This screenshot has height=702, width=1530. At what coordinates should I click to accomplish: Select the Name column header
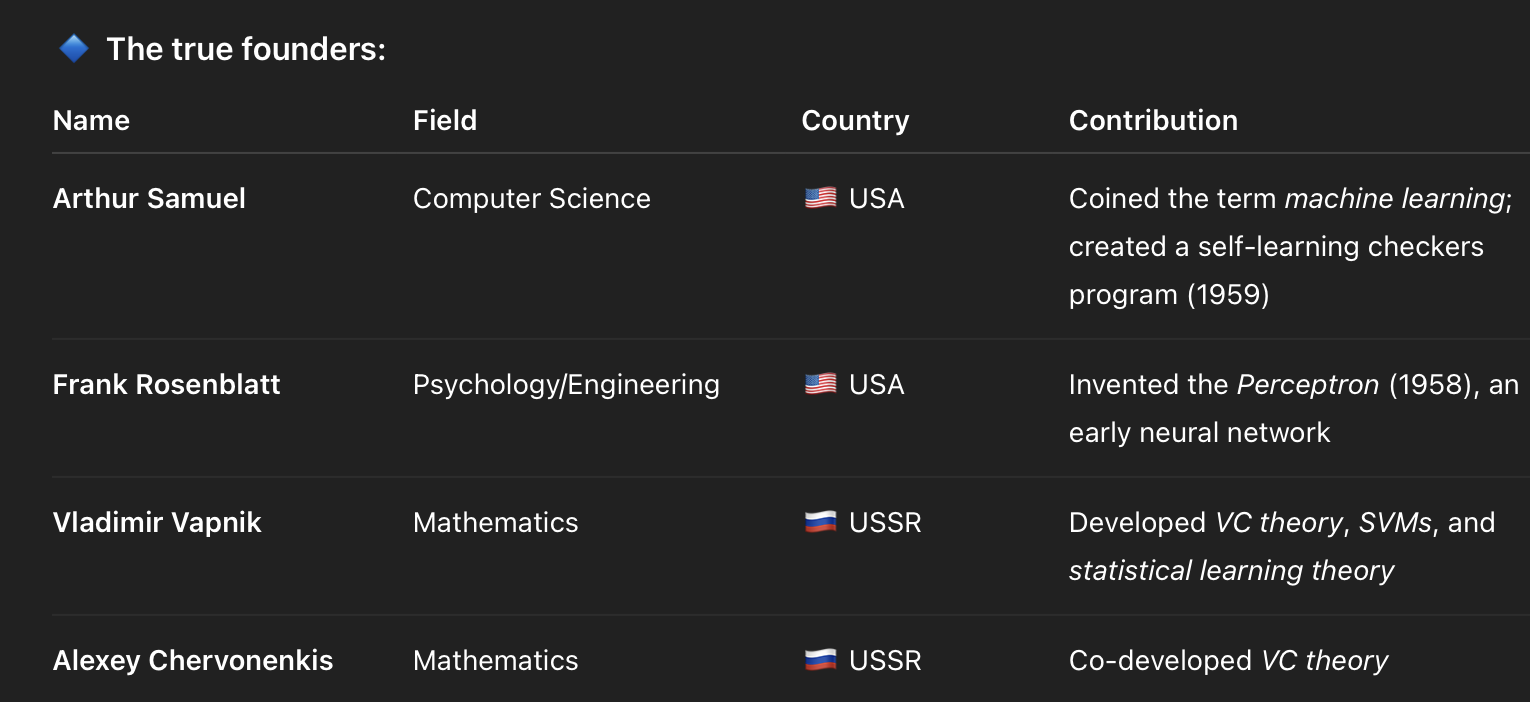click(x=91, y=120)
